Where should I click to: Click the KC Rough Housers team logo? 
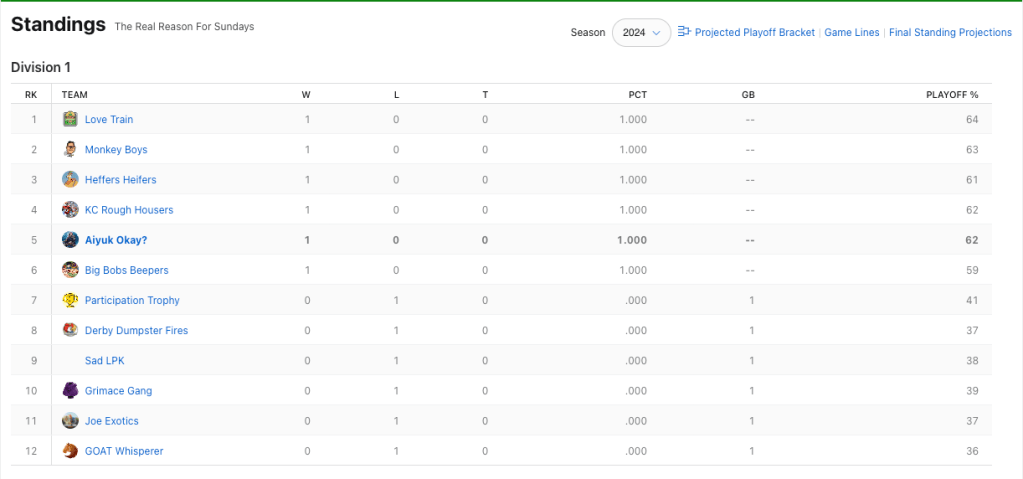click(70, 210)
